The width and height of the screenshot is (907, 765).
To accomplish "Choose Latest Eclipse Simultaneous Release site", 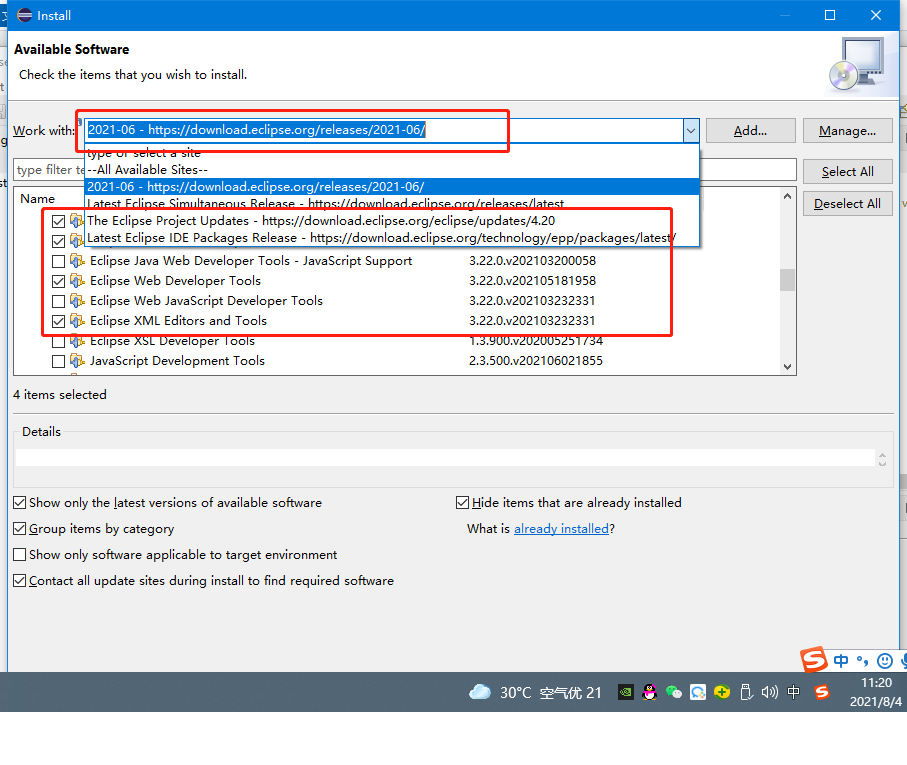I will coord(392,204).
